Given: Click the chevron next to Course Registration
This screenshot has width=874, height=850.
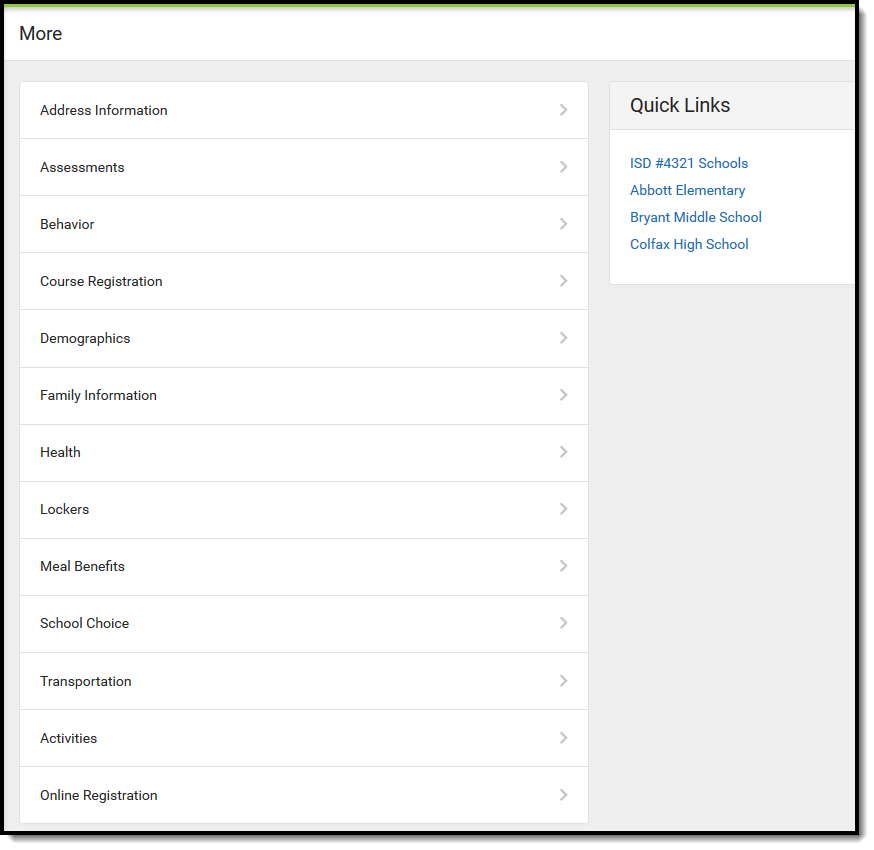Looking at the screenshot, I should point(564,281).
